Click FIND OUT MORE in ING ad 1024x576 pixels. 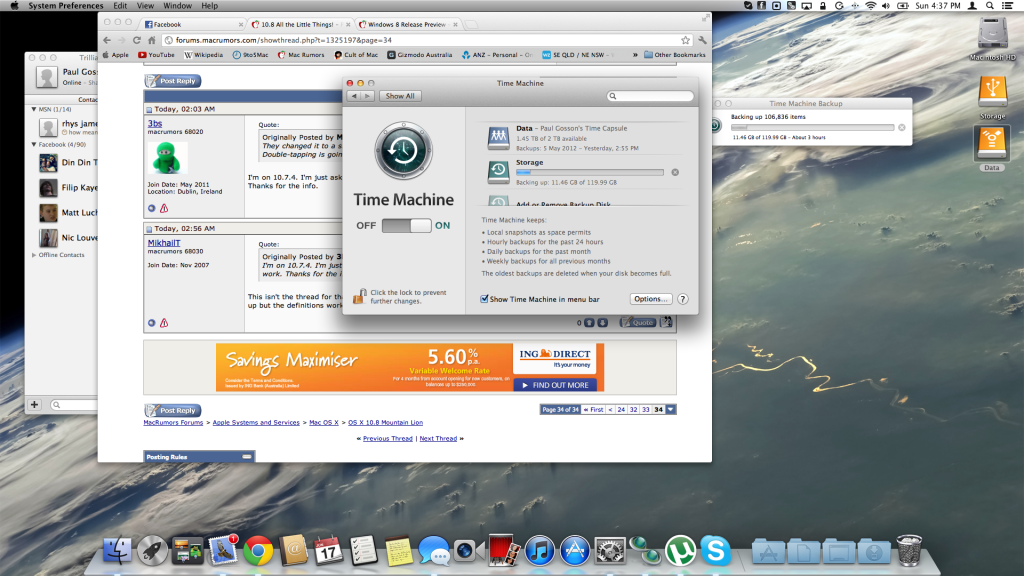(x=555, y=385)
